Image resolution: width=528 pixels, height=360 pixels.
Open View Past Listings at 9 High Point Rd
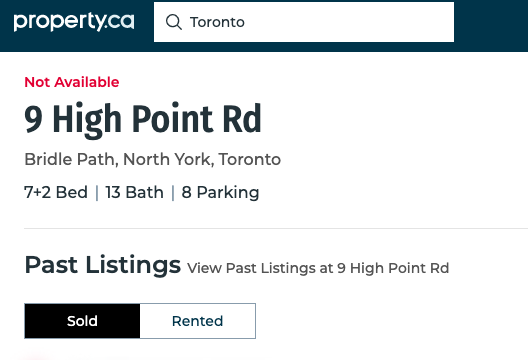tap(318, 268)
